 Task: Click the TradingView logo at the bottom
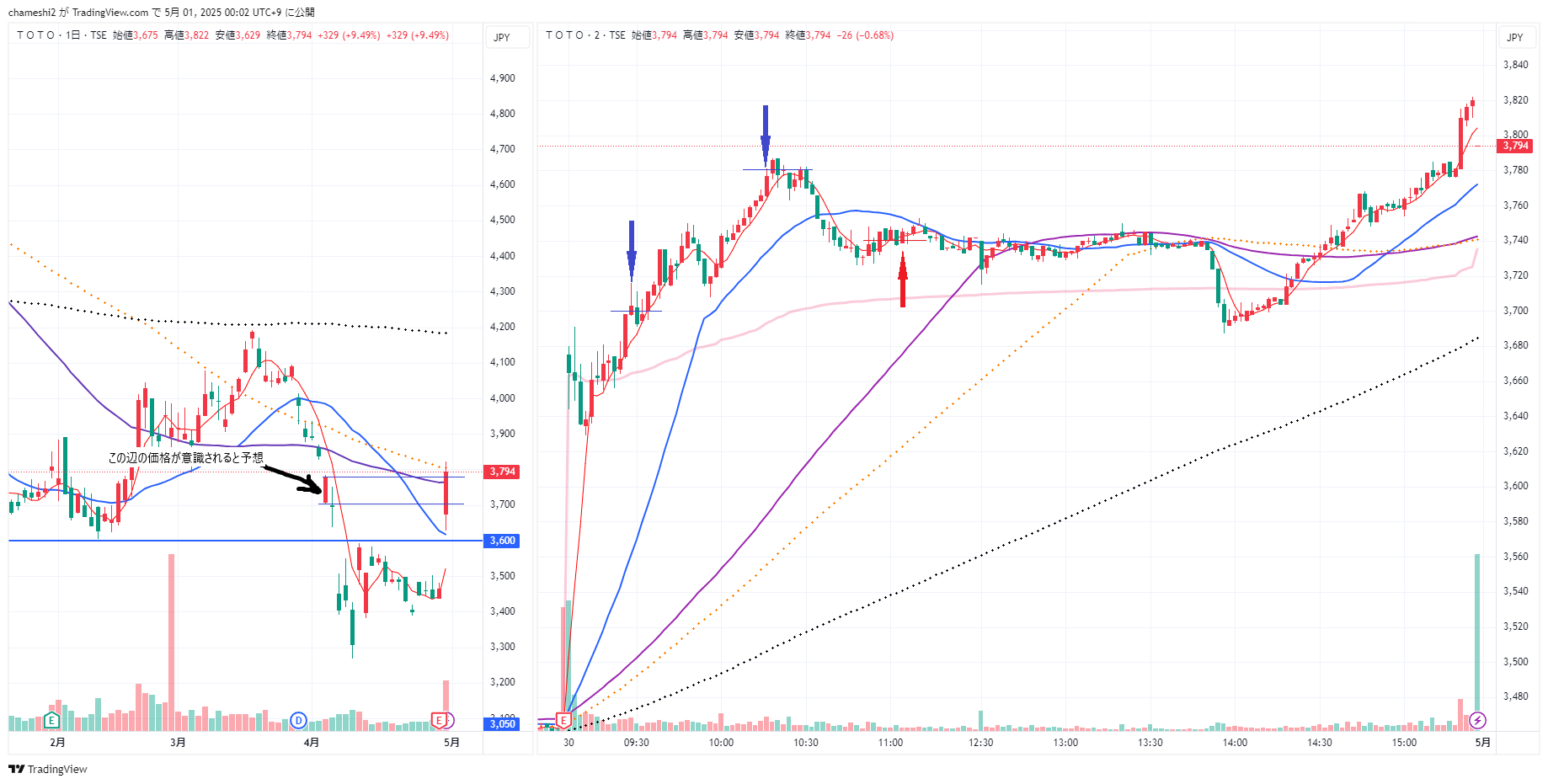[x=48, y=769]
